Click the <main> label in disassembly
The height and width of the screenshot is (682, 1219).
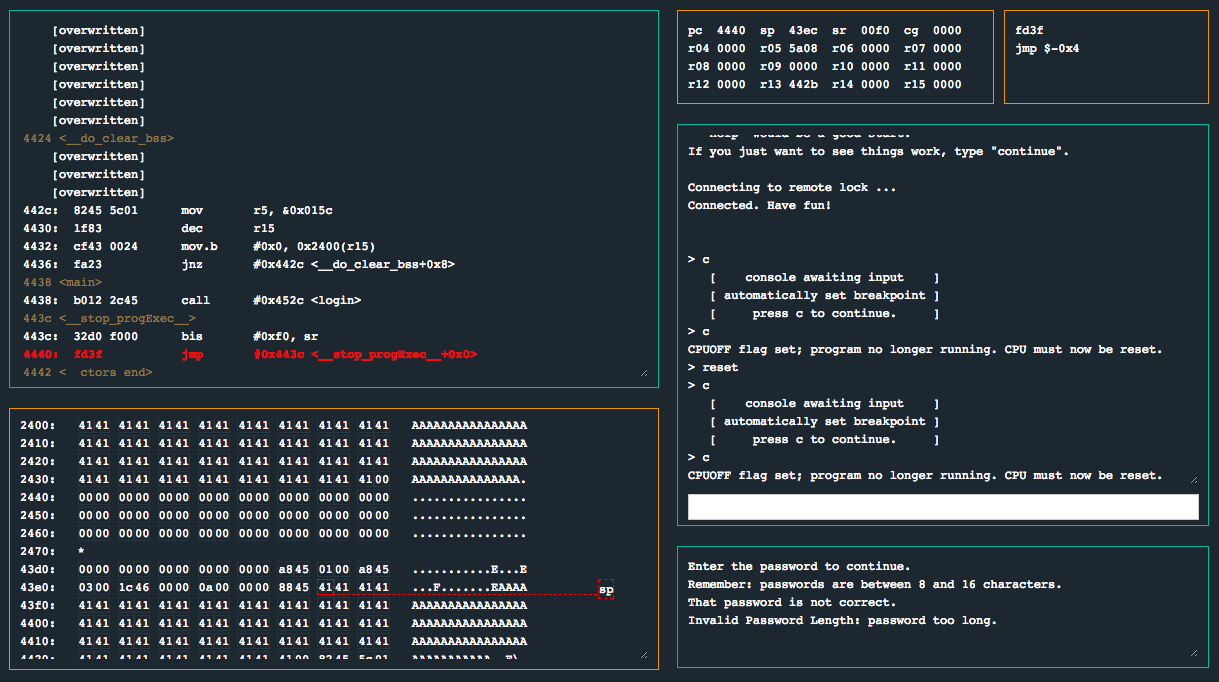[x=80, y=282]
